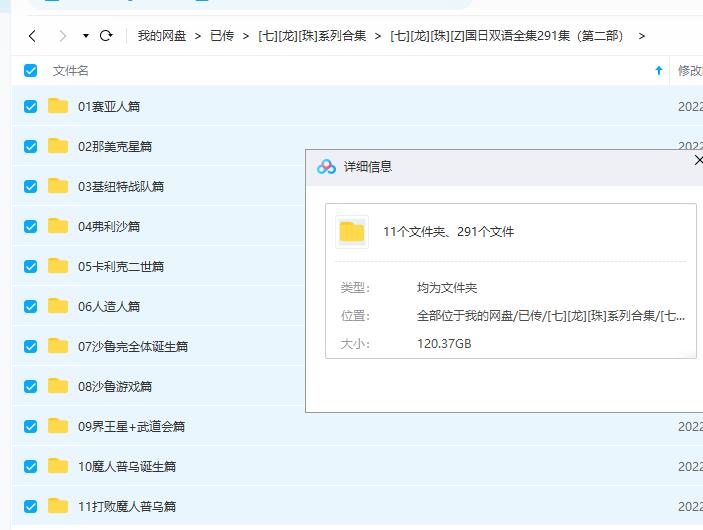Open [七][龙][珠]系列合集 breadcrumb item

pos(310,36)
